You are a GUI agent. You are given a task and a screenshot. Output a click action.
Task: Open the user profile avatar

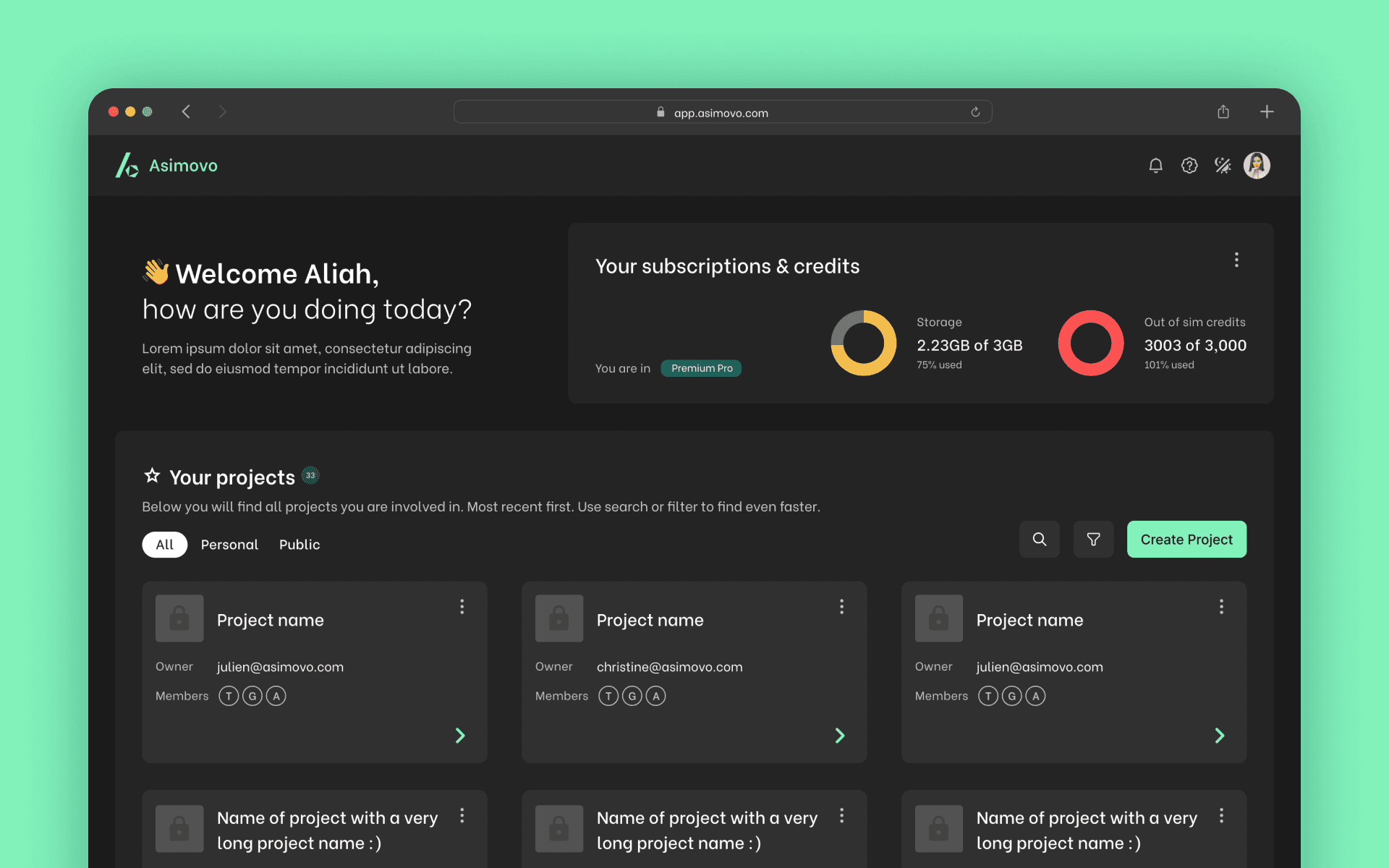pyautogui.click(x=1257, y=166)
